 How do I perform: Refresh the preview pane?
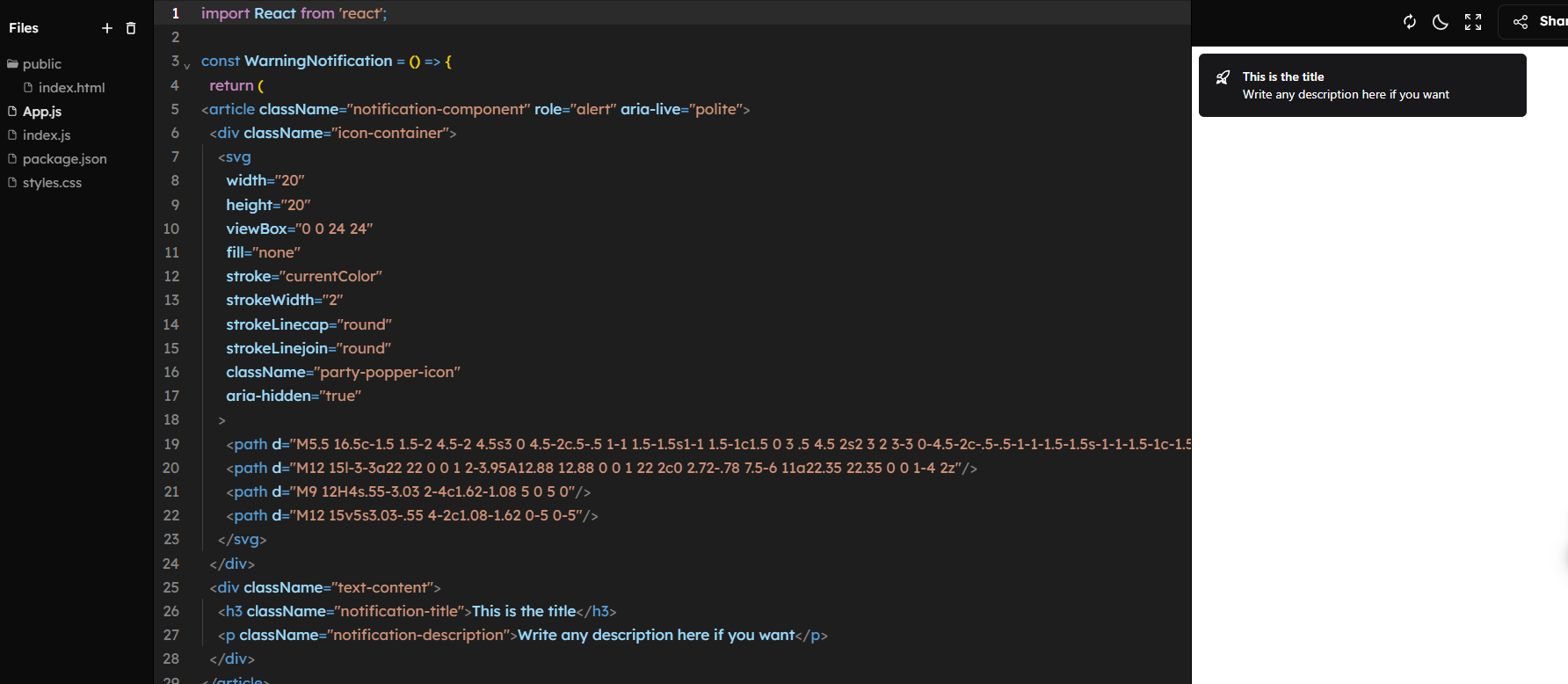click(x=1410, y=22)
